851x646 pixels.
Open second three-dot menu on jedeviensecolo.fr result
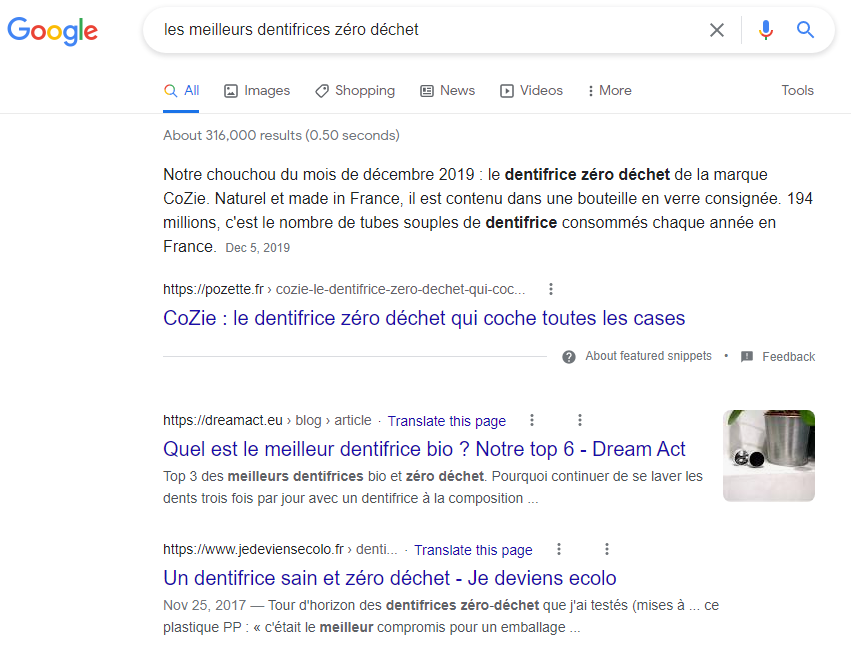tap(607, 549)
